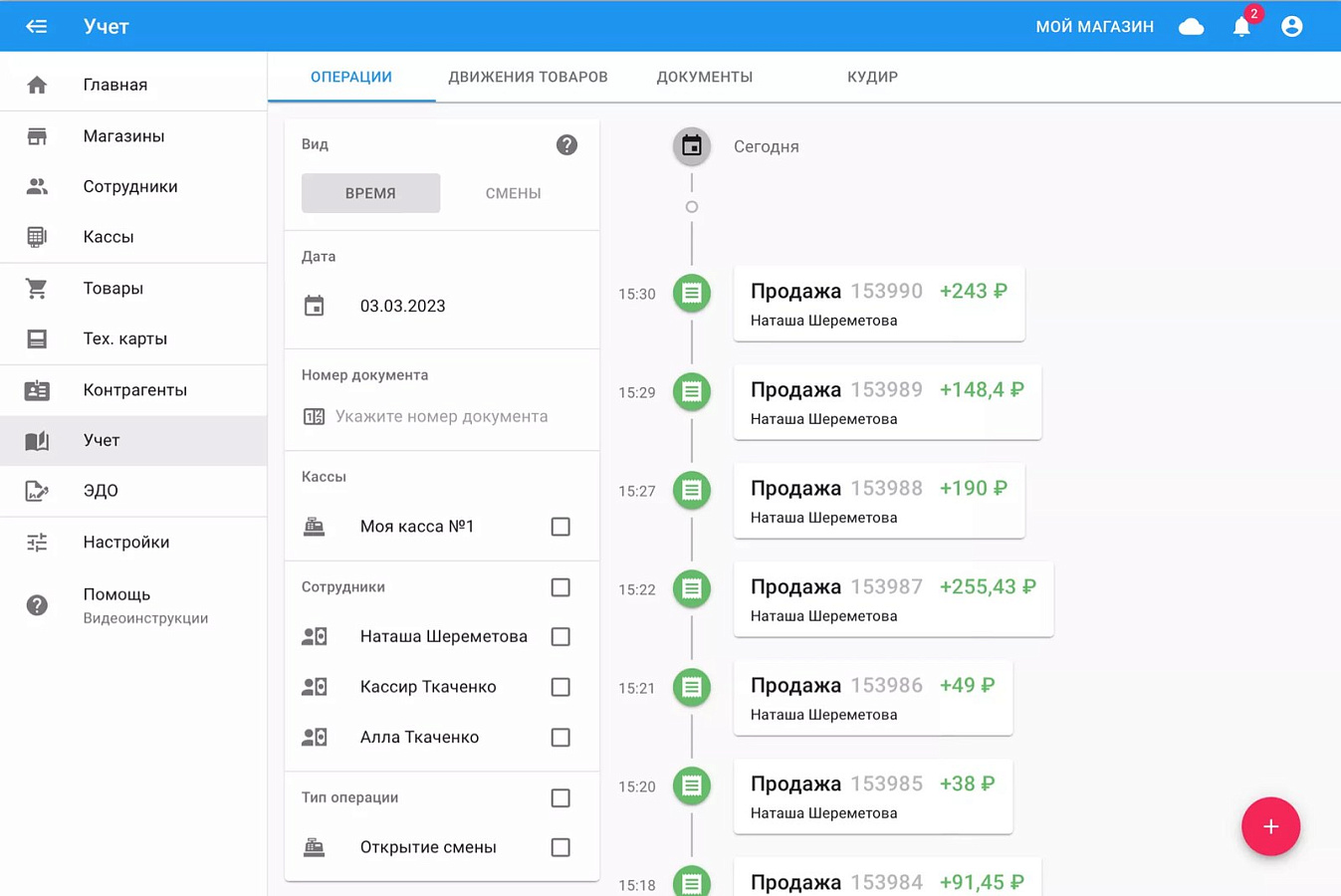Check the Наташа Шереметова filter checkbox
This screenshot has height=896, width=1341.
[560, 637]
